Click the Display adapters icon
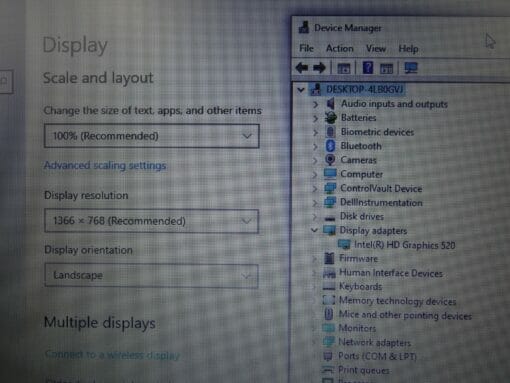Image resolution: width=510 pixels, height=383 pixels. pos(329,230)
